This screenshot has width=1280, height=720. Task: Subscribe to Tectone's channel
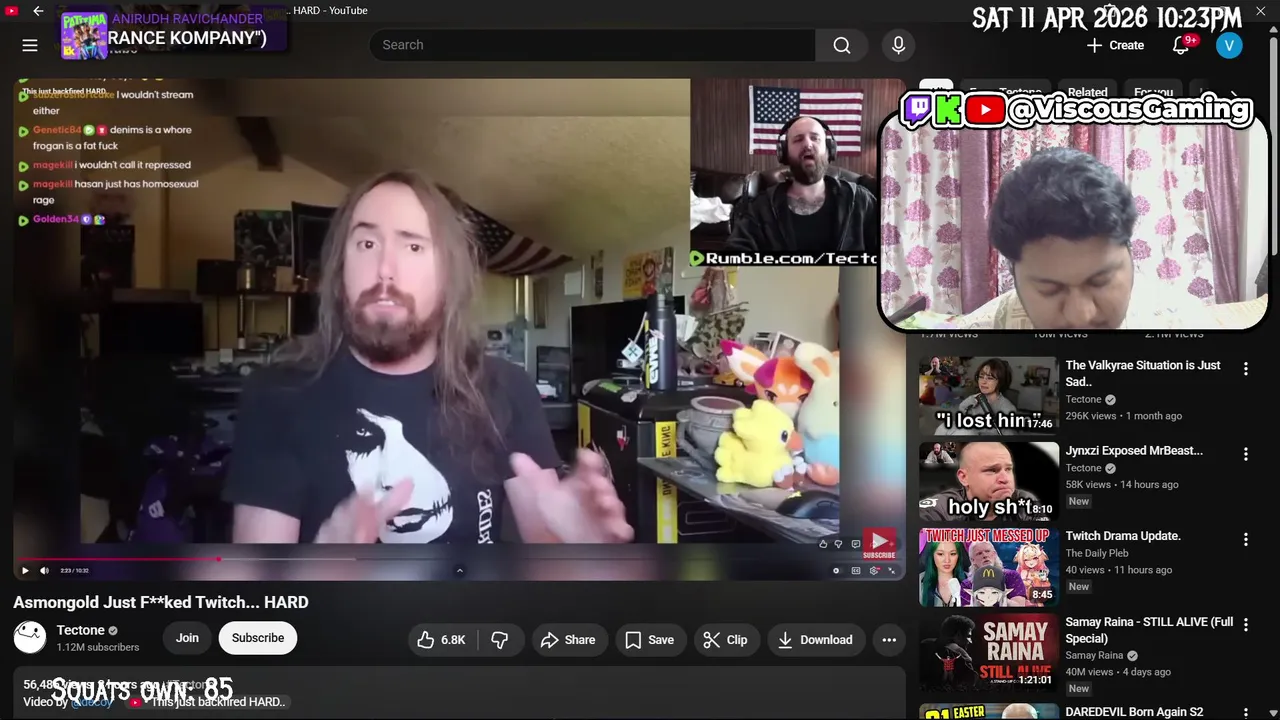pos(258,638)
